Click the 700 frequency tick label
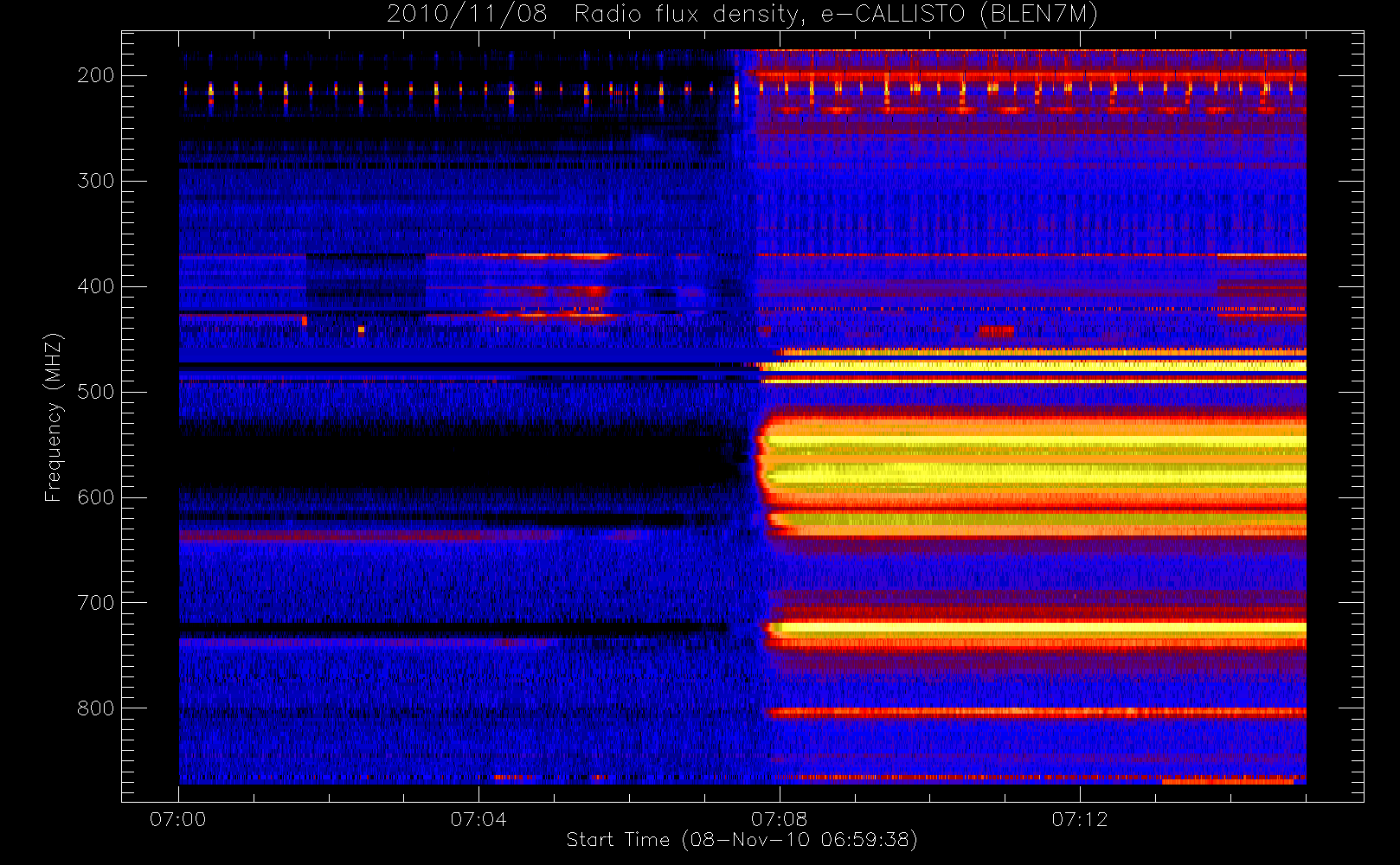1400x865 pixels. tap(96, 603)
